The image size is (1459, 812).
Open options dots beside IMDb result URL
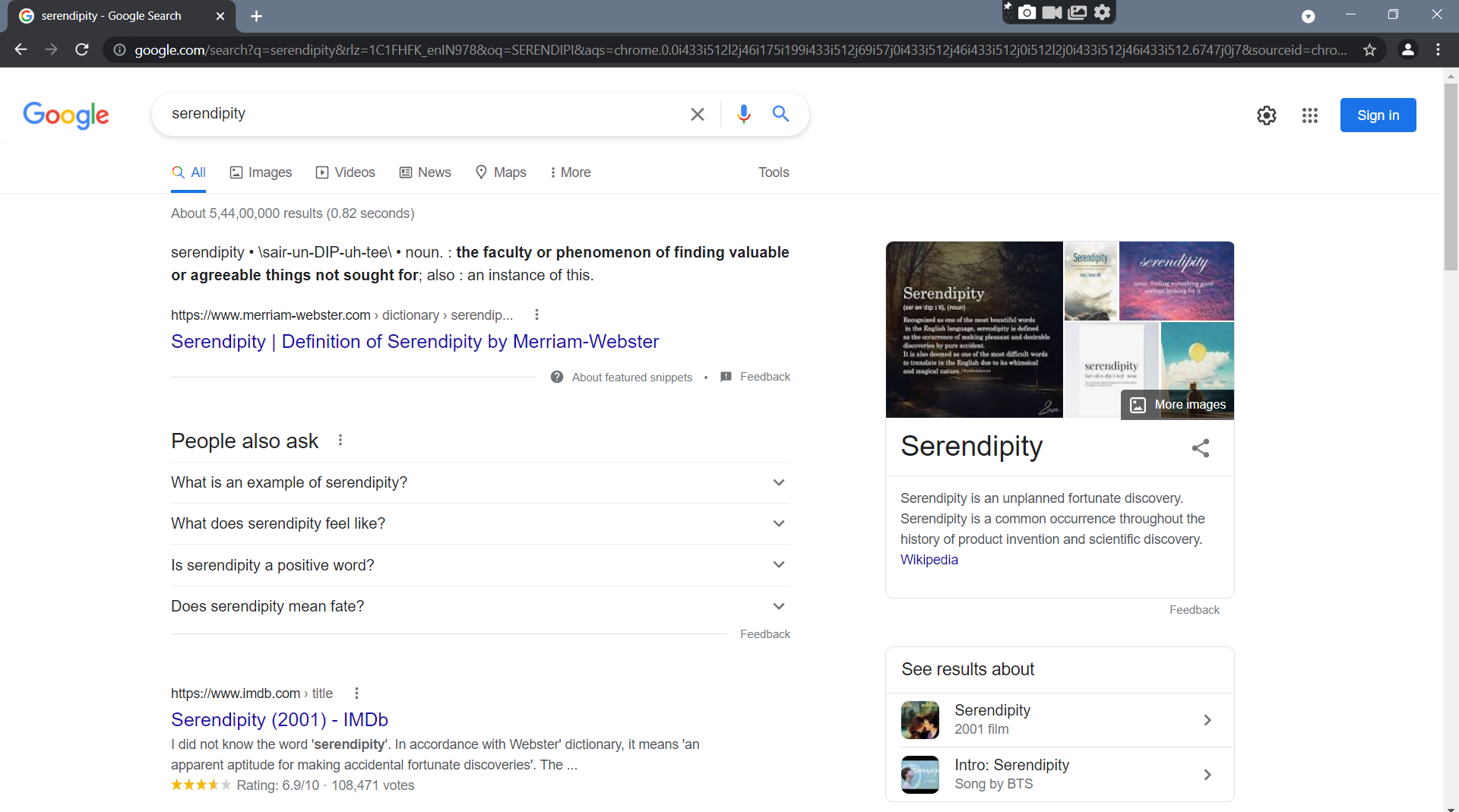(x=356, y=693)
